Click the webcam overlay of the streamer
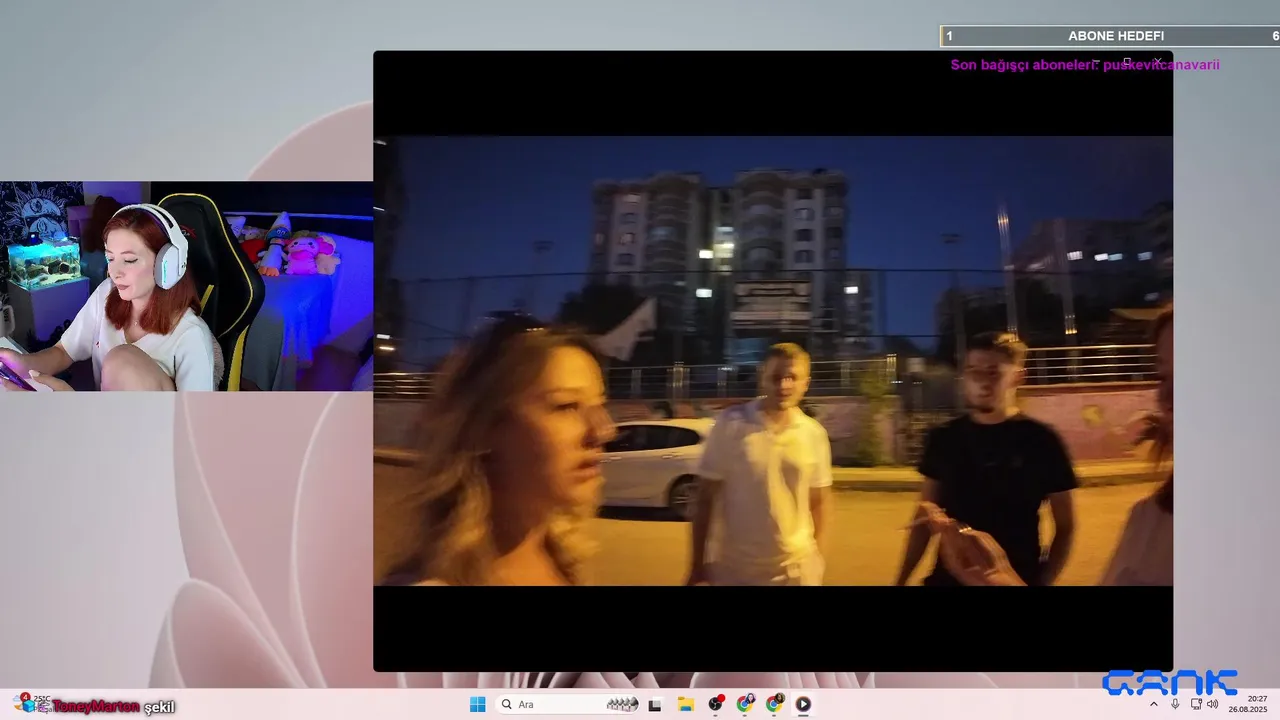Viewport: 1280px width, 720px height. [x=186, y=286]
